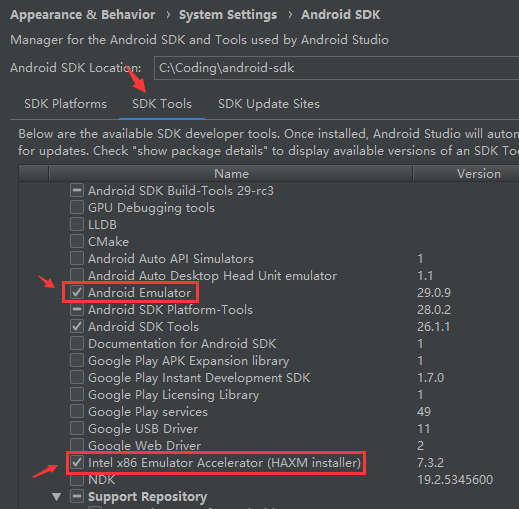The height and width of the screenshot is (509, 519).
Task: Enable Google Play APK Expansion library
Action: (x=77, y=361)
